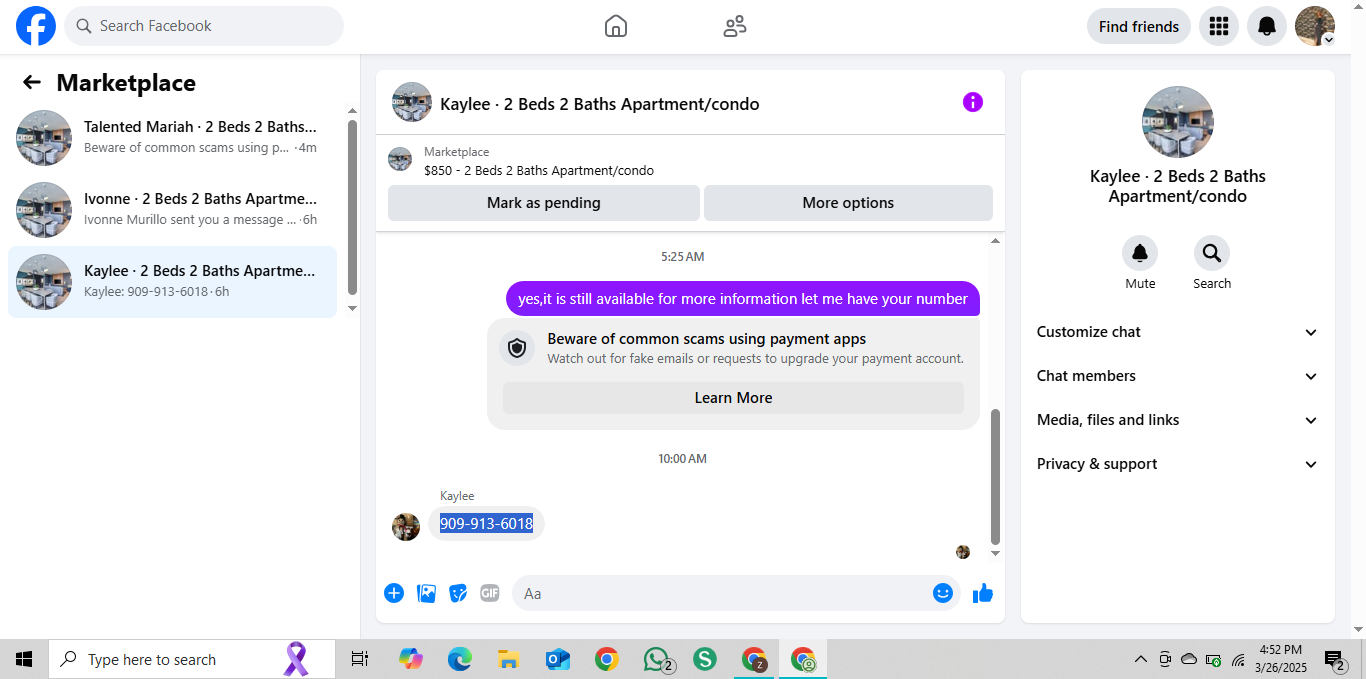
Task: Open the emoji picker smiley icon
Action: [943, 593]
